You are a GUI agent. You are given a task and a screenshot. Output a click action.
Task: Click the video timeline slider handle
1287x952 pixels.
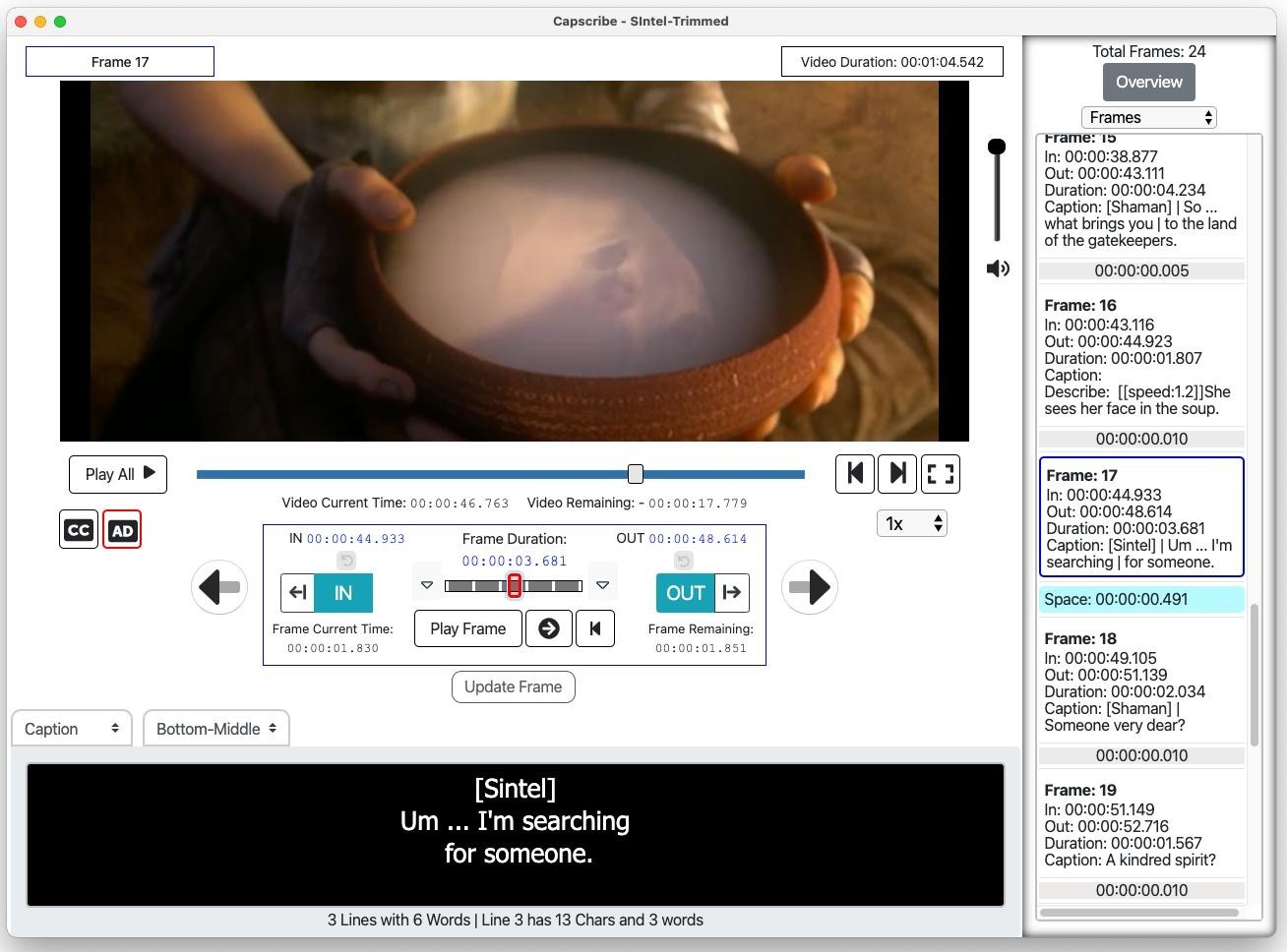pyautogui.click(x=636, y=474)
